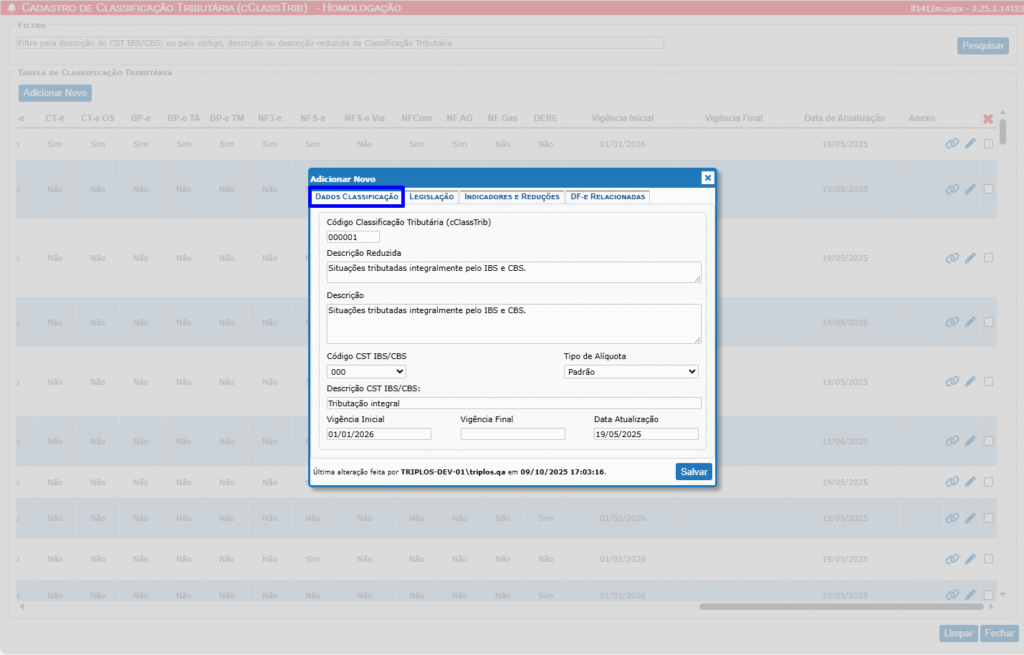Expand the Tipo de Alíquota dropdown
Screen dimensions: 1024x655
point(630,372)
